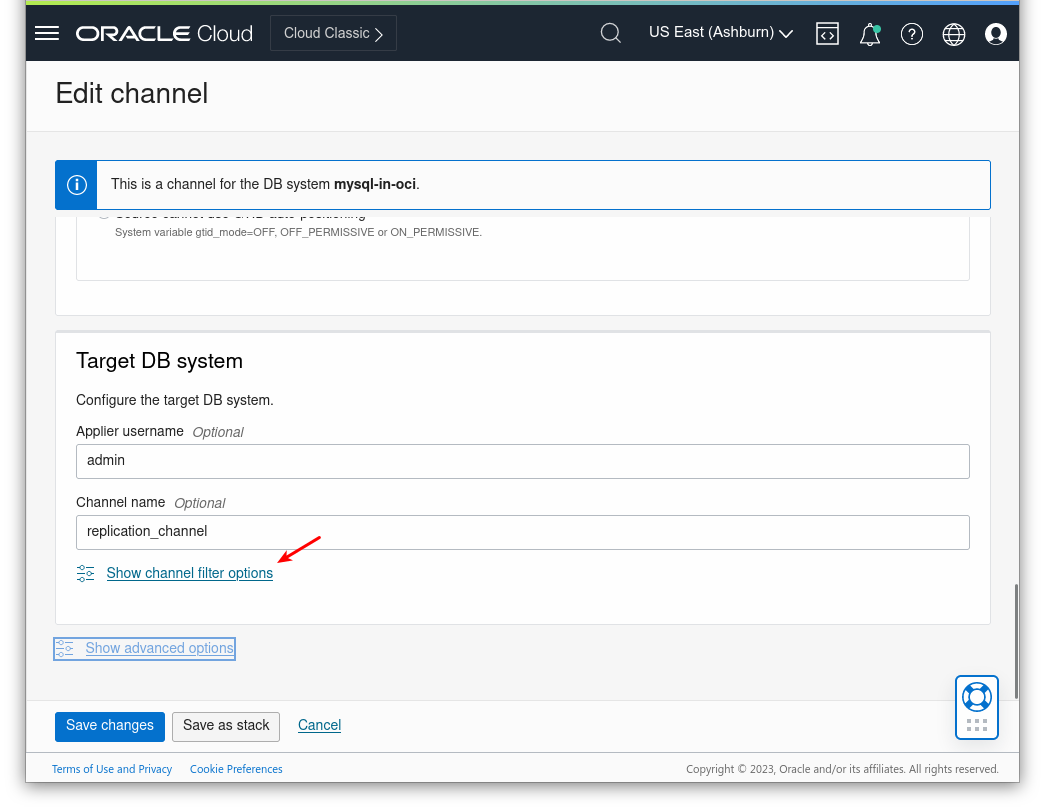Open the search magnifier icon

click(610, 33)
